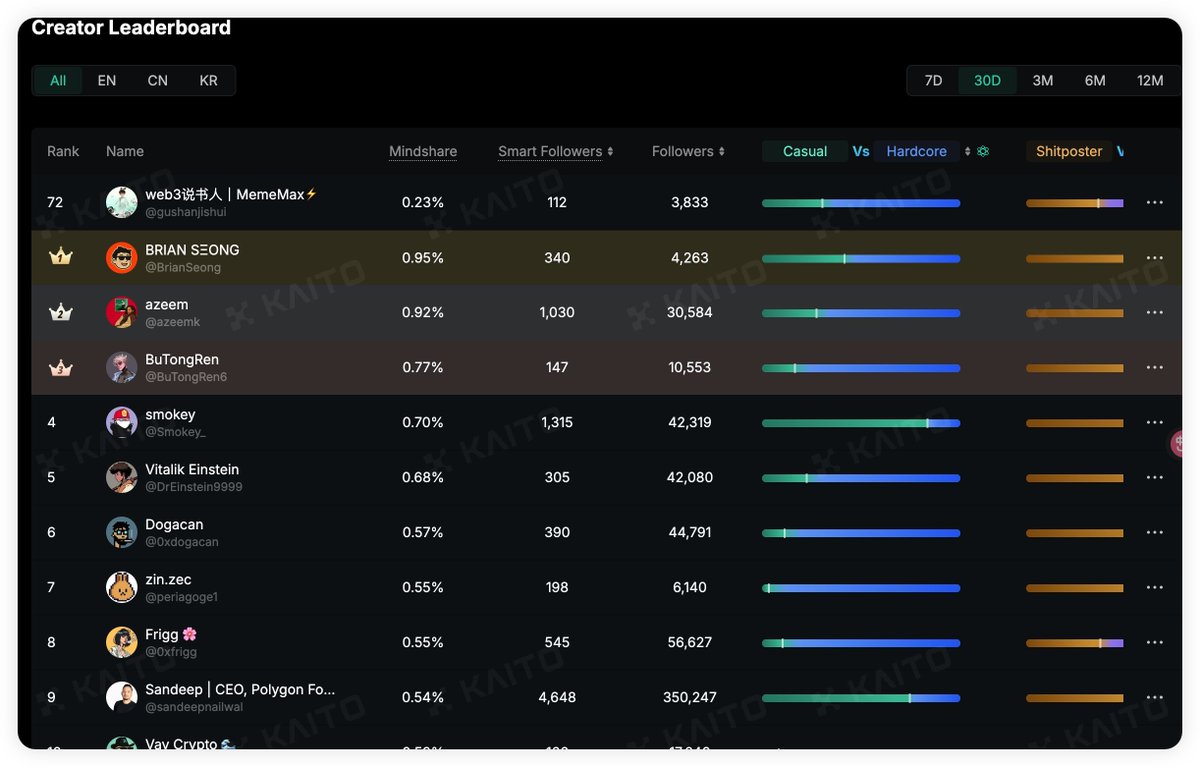The height and width of the screenshot is (767, 1200).
Task: Open more options for BRIAN SEONG row
Action: coord(1154,257)
